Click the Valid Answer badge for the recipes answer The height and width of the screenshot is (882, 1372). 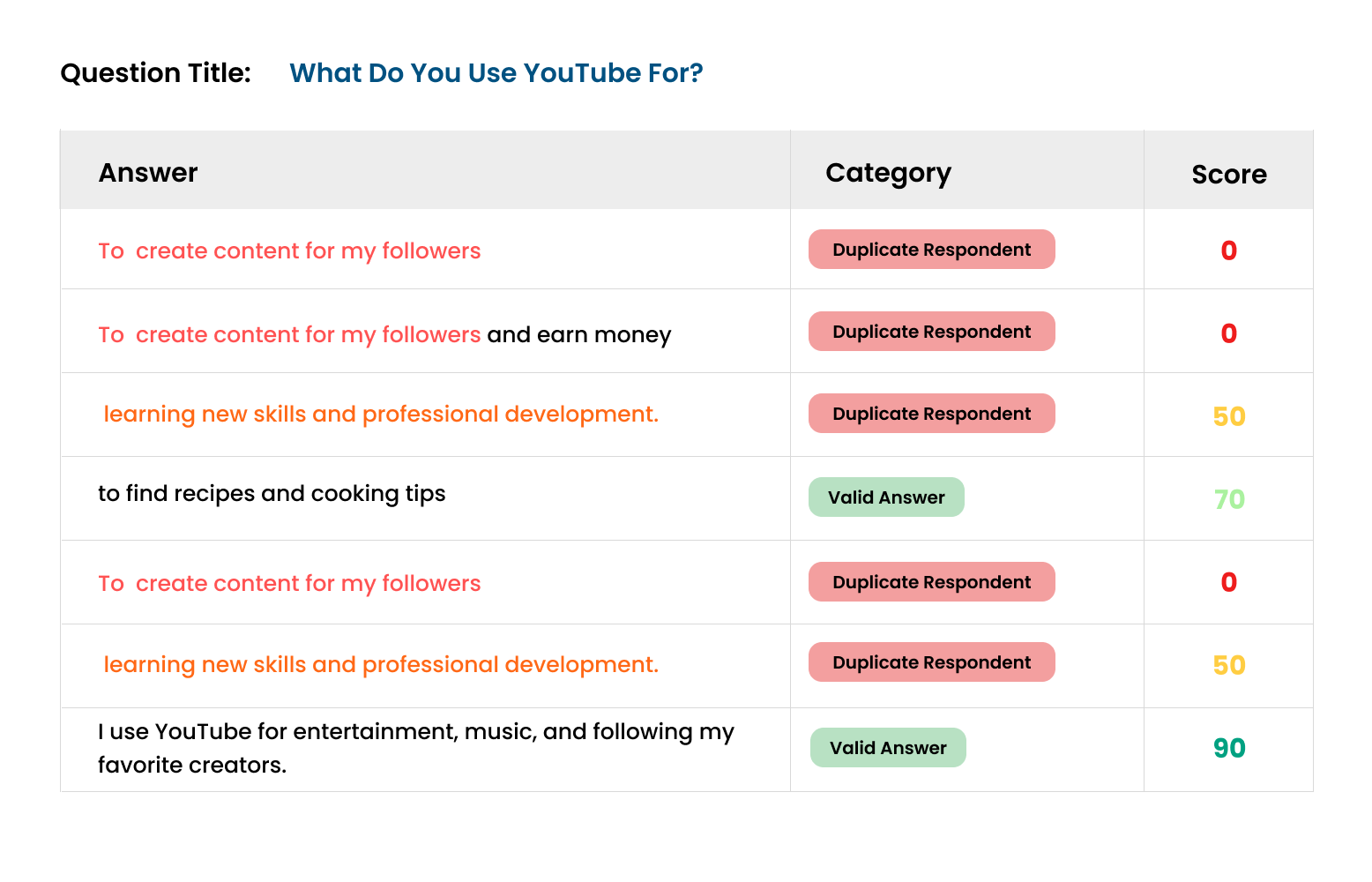click(x=886, y=497)
